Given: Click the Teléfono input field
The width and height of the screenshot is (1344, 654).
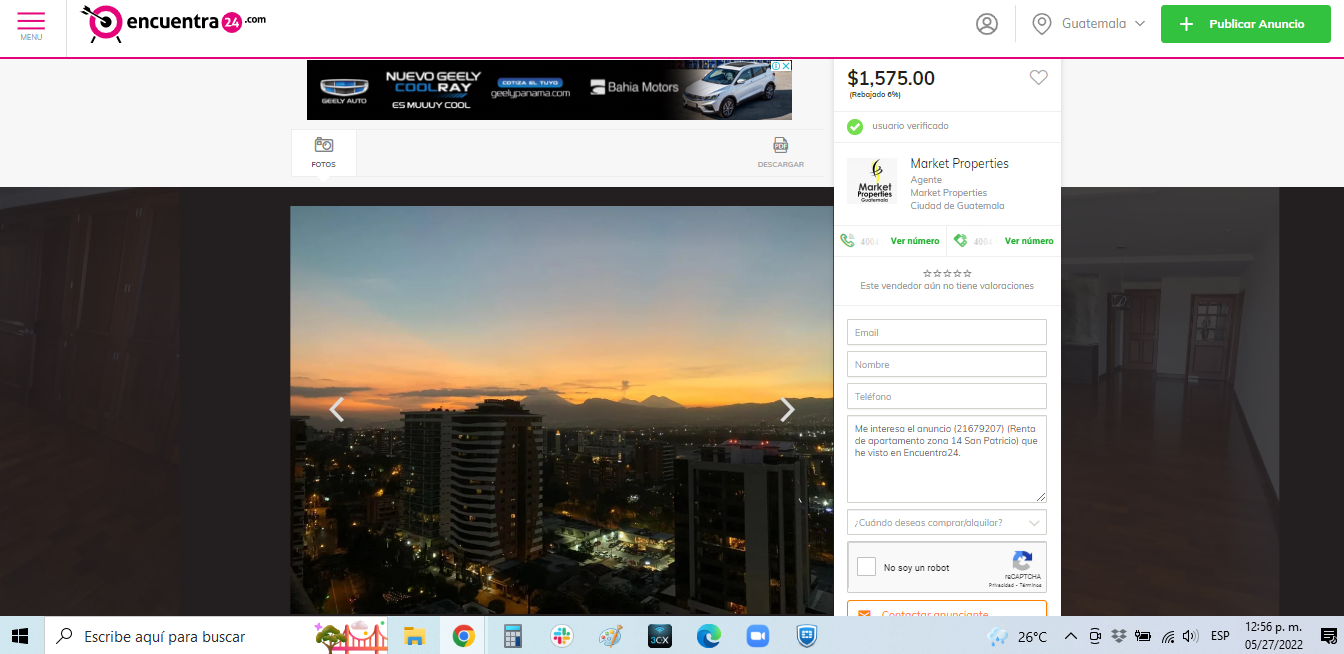Looking at the screenshot, I should pos(947,396).
